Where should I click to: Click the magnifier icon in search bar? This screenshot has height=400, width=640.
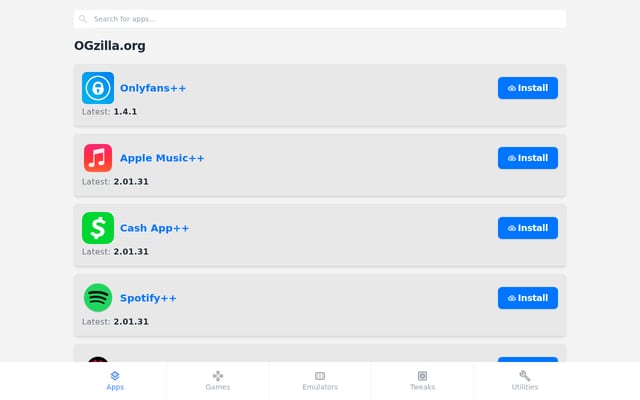pyautogui.click(x=83, y=19)
